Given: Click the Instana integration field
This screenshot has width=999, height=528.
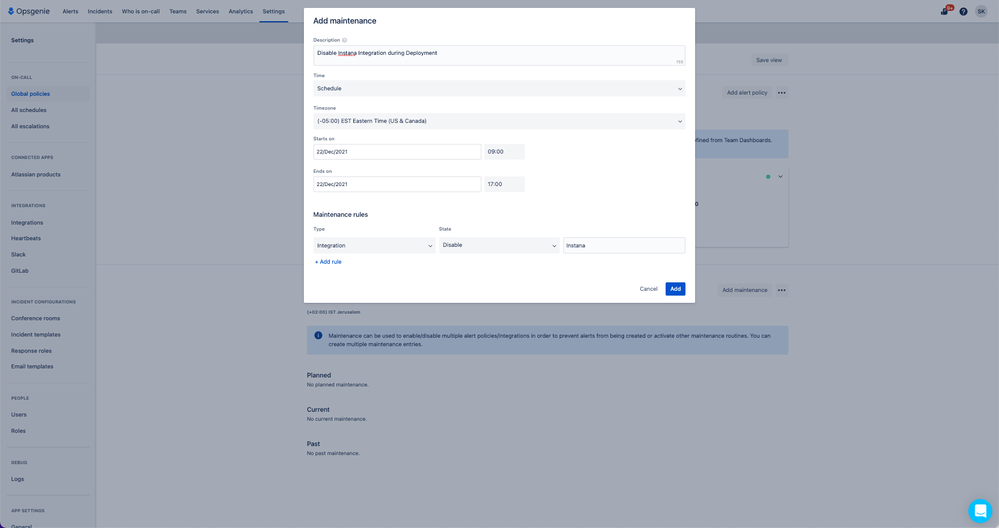Looking at the screenshot, I should pyautogui.click(x=624, y=245).
